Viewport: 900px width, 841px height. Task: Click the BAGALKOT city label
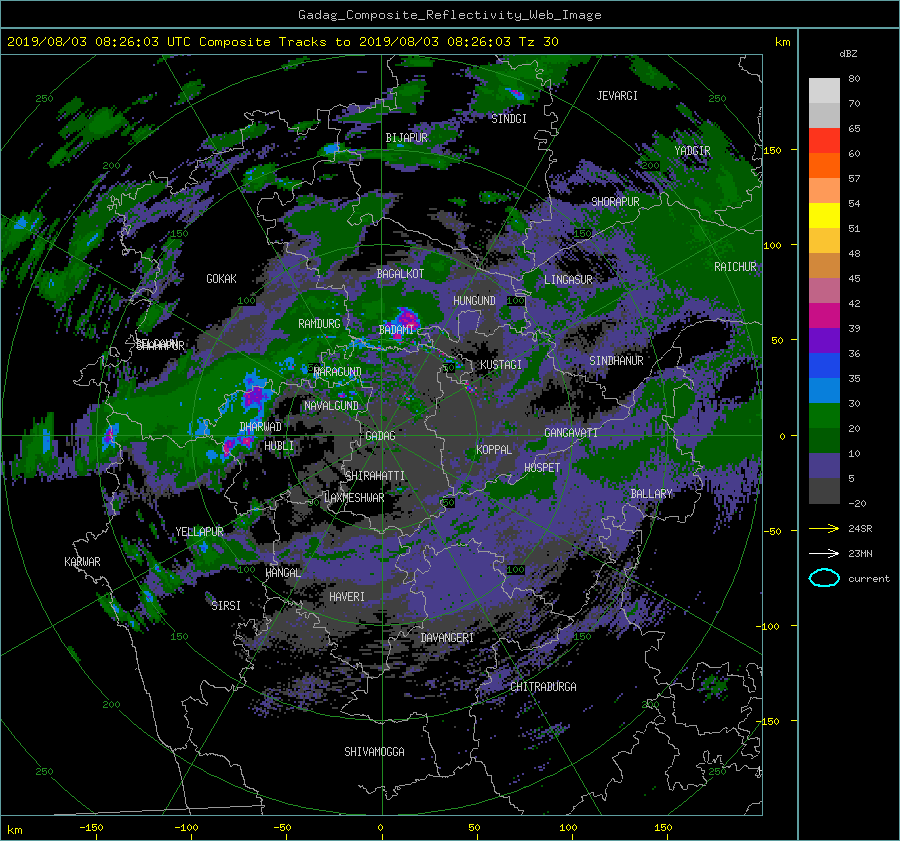click(x=400, y=274)
